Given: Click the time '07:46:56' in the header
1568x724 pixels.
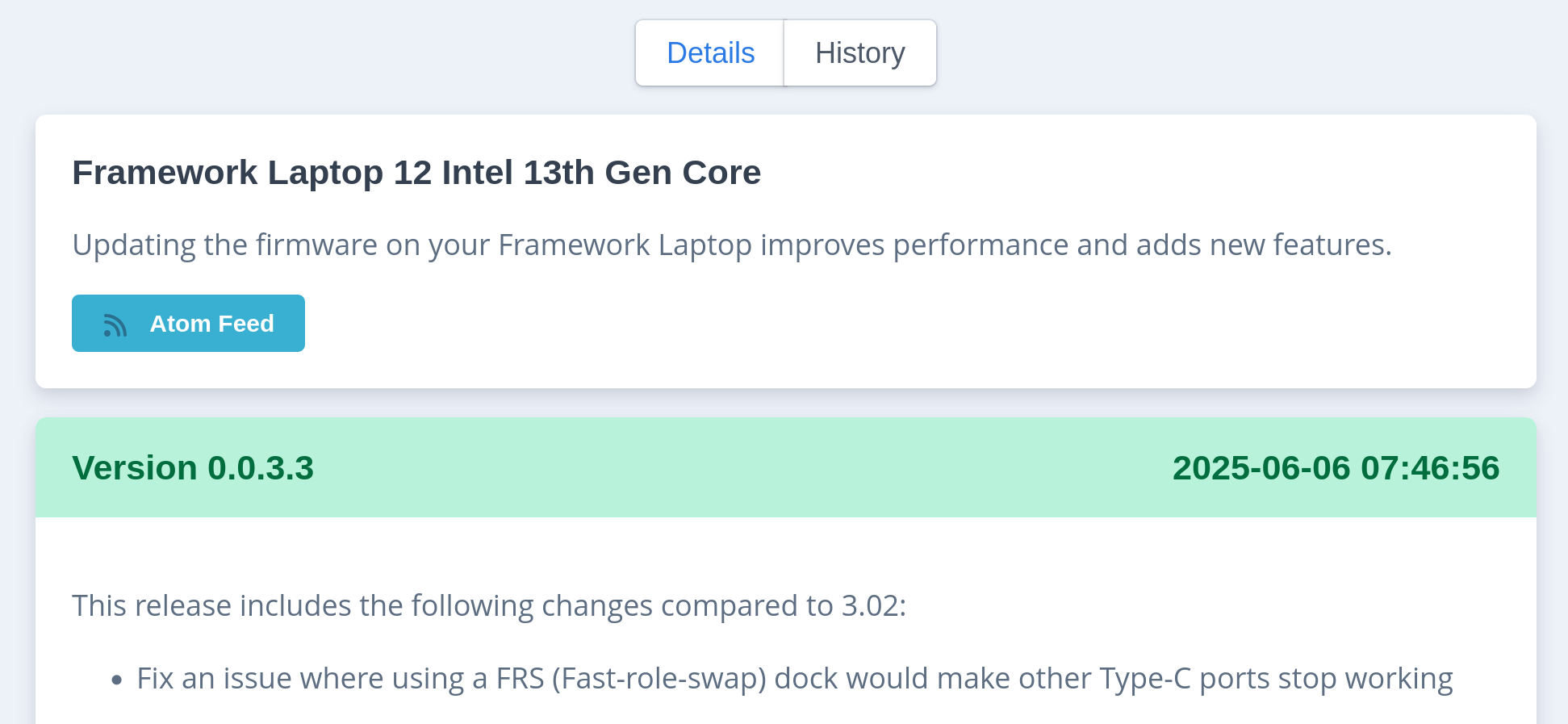Looking at the screenshot, I should click(x=1430, y=468).
